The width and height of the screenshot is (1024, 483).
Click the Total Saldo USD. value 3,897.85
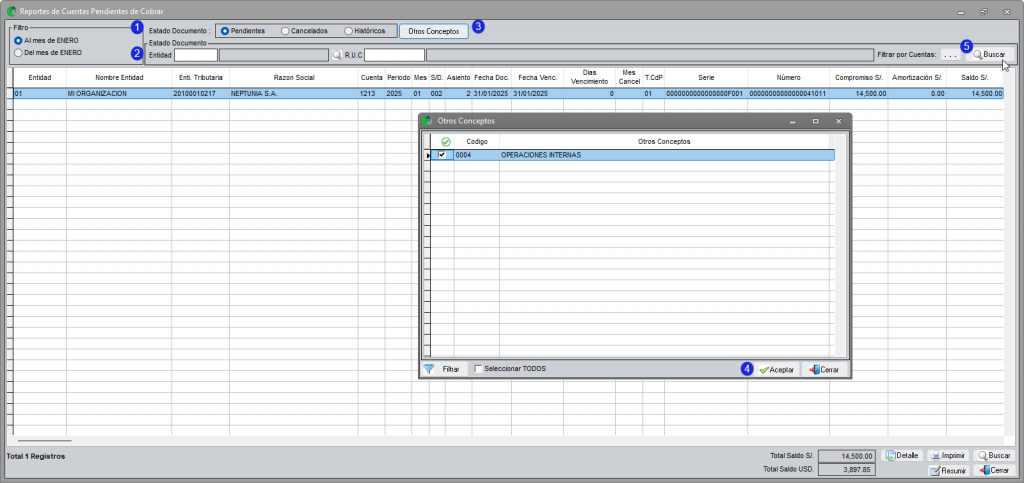pyautogui.click(x=846, y=469)
